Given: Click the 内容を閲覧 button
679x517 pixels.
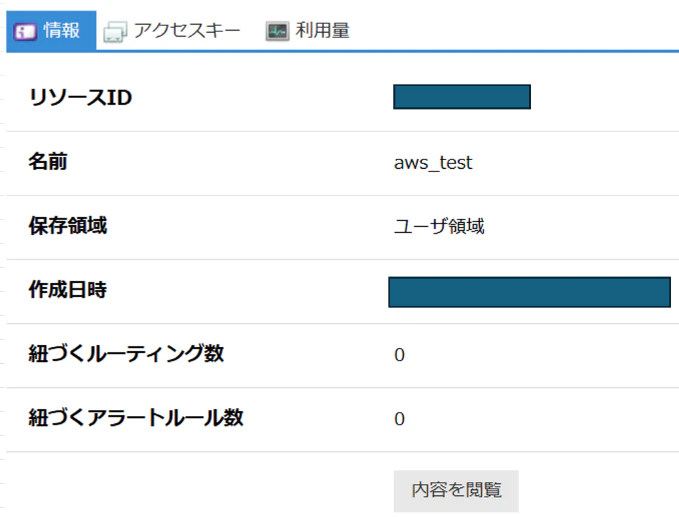Looking at the screenshot, I should point(456,491).
